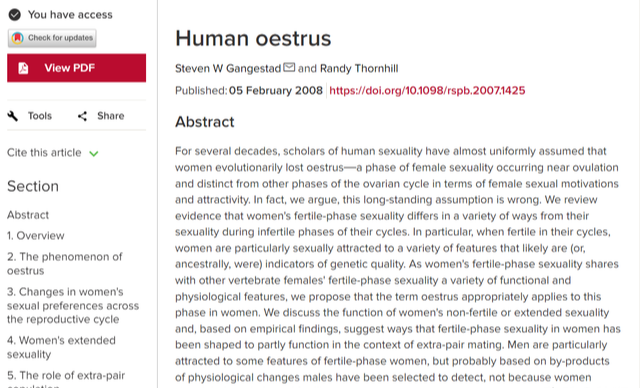Navigate to section 4. Women's extended sexuality
This screenshot has height=388, width=640.
[x=61, y=347]
